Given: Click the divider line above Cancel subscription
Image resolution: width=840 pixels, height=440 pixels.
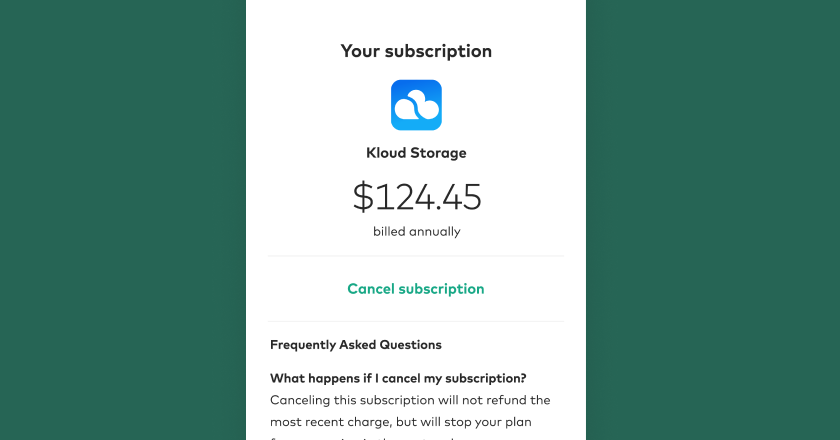Looking at the screenshot, I should [x=416, y=256].
